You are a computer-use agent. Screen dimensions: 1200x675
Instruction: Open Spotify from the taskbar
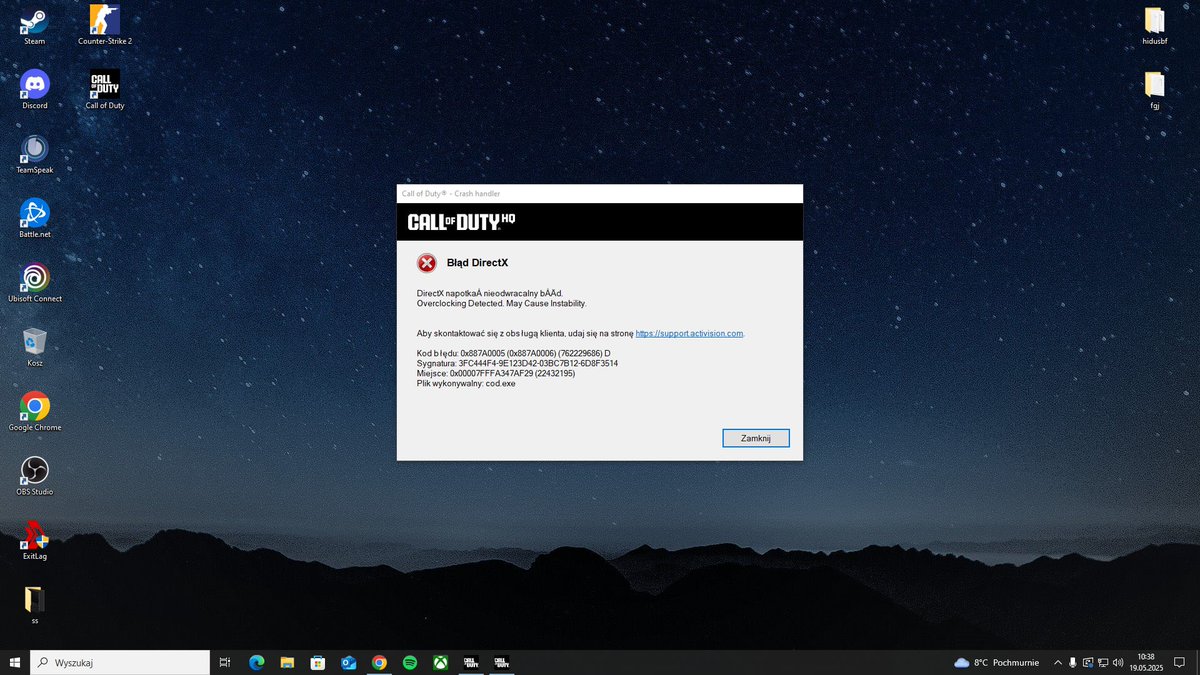tap(409, 662)
